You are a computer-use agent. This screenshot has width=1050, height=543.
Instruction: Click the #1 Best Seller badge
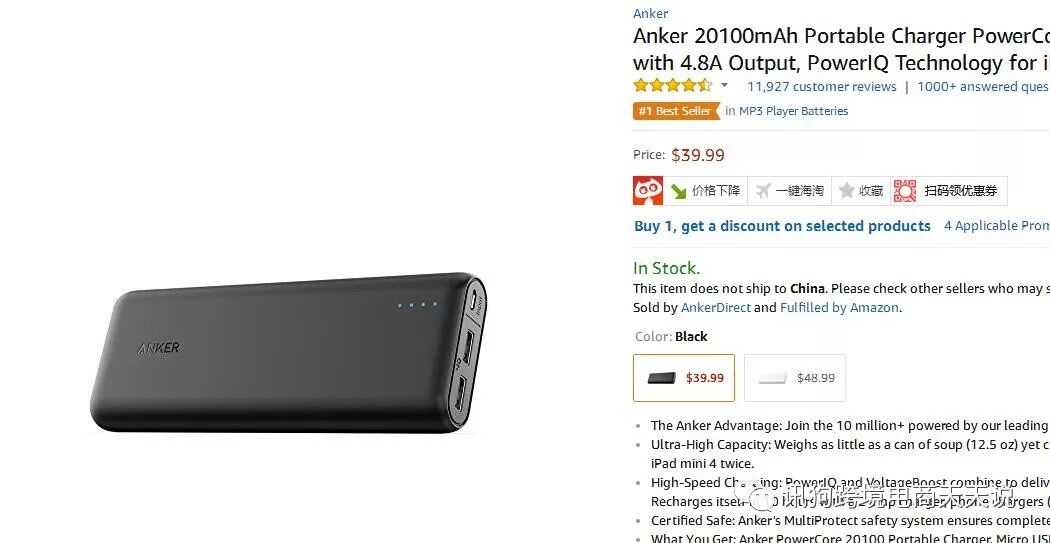(676, 111)
